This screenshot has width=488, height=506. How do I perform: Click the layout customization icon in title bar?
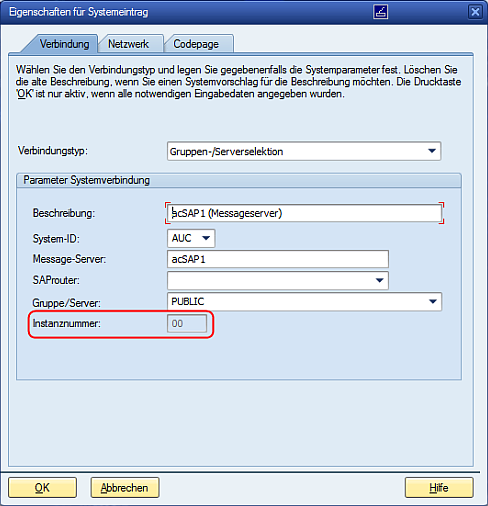coord(380,12)
